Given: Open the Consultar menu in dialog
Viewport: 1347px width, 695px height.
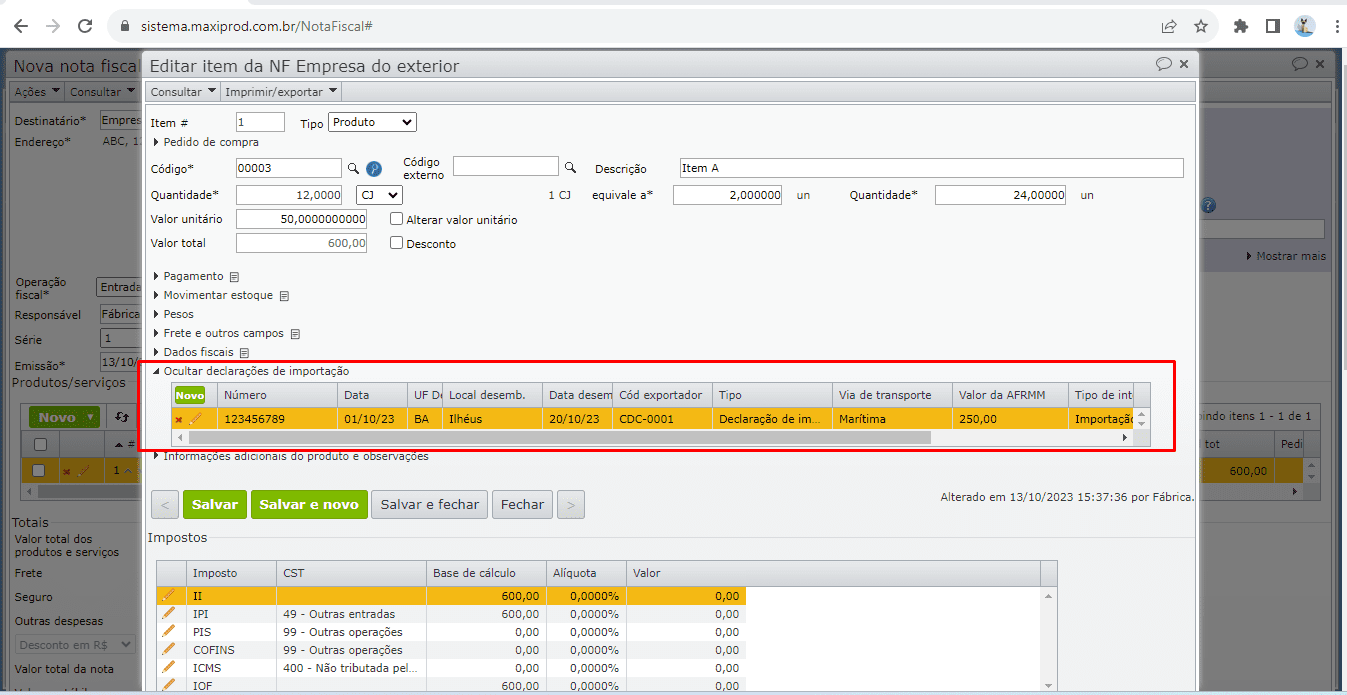Looking at the screenshot, I should [183, 92].
